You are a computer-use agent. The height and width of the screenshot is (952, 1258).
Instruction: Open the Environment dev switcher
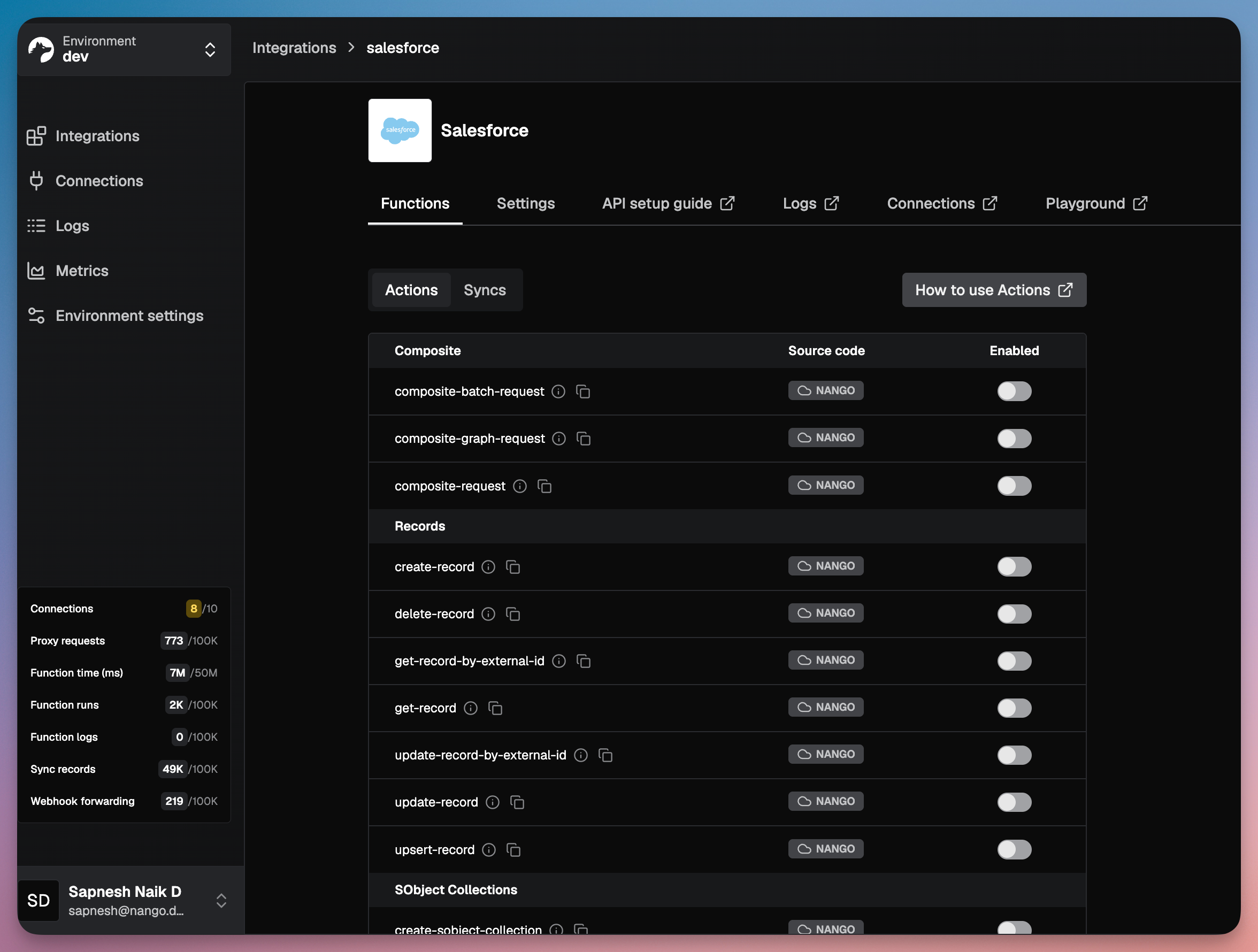point(124,50)
